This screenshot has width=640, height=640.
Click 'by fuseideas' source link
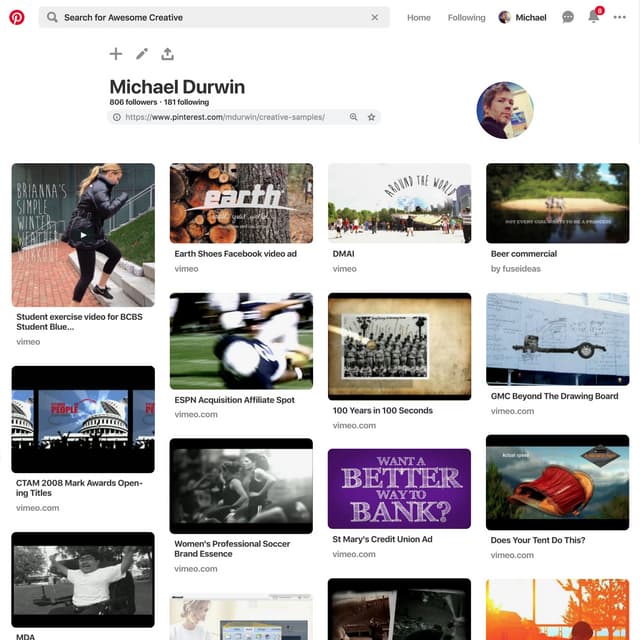(x=516, y=269)
